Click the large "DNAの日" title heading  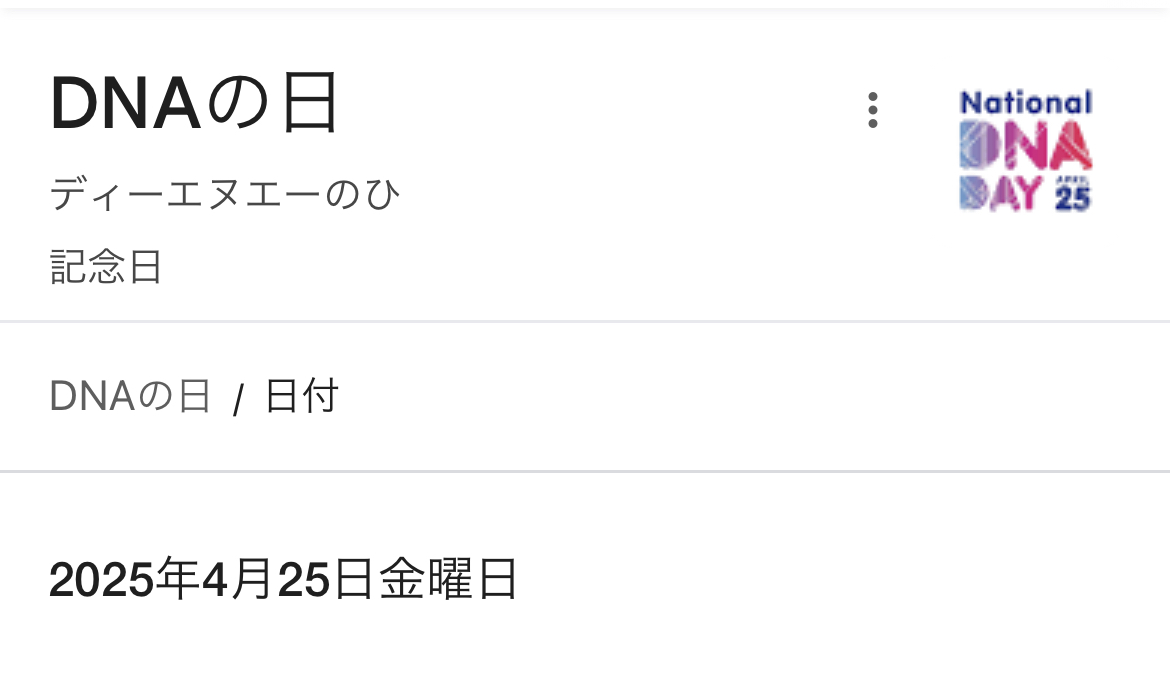[x=195, y=103]
